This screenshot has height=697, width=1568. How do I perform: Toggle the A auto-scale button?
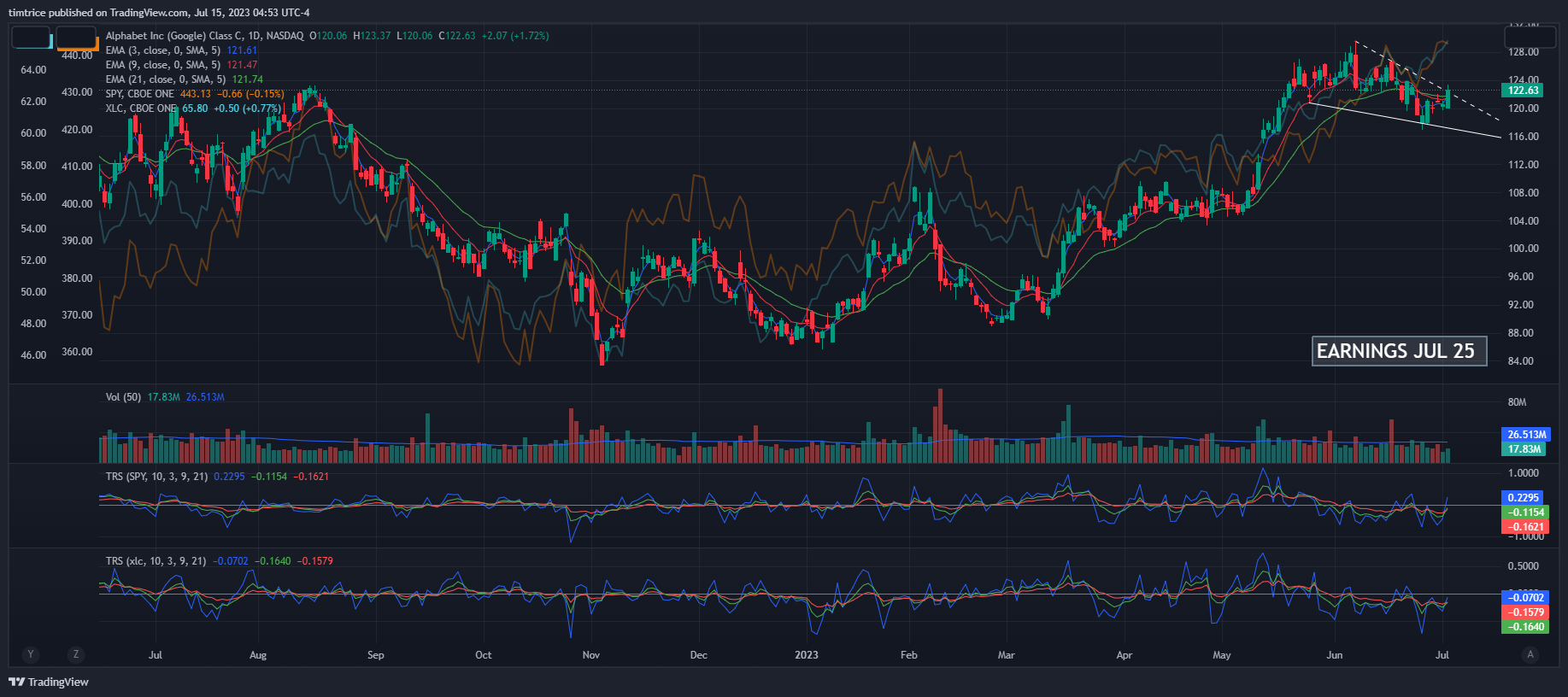pyautogui.click(x=1530, y=654)
